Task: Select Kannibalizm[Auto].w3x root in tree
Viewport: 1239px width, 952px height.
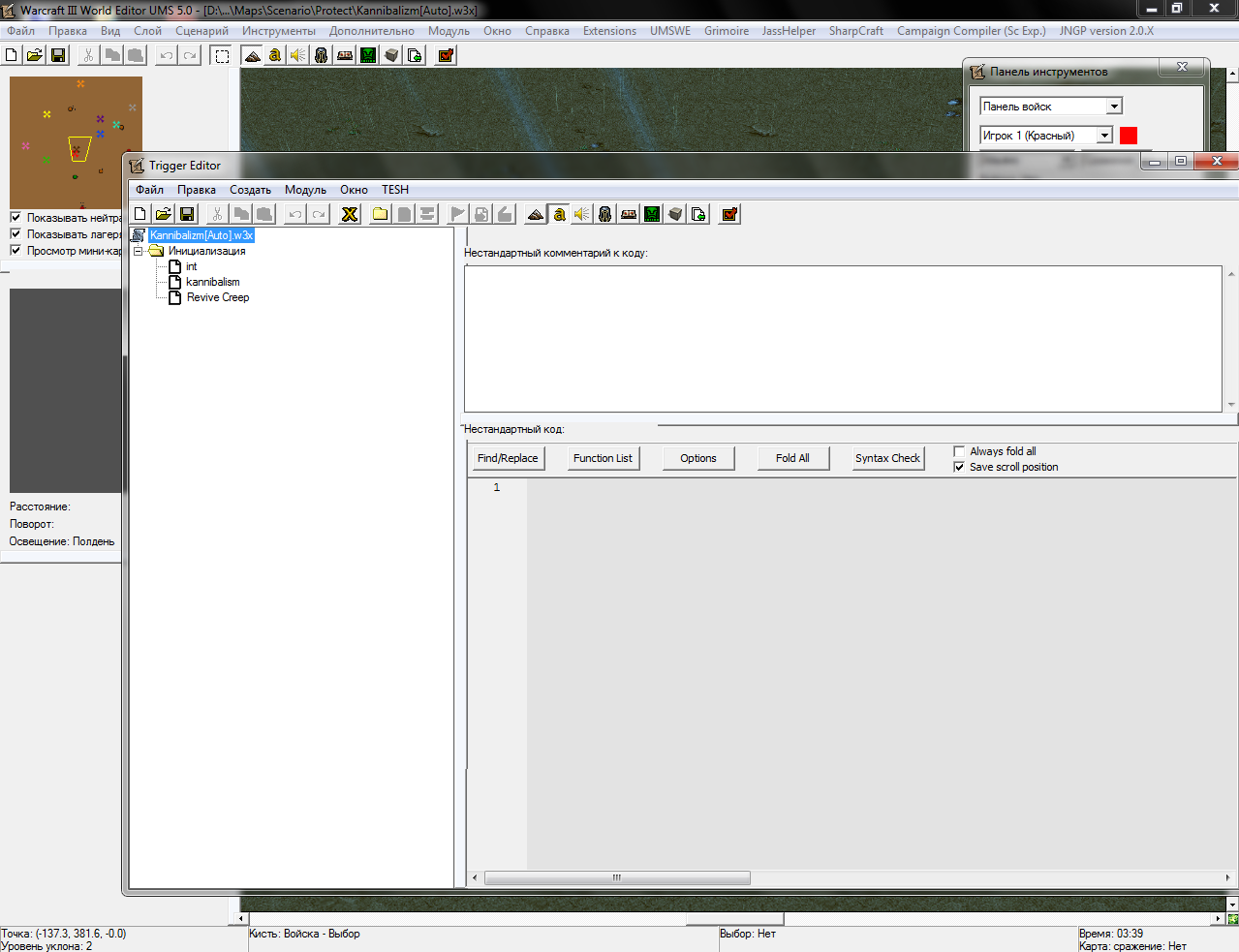Action: [x=201, y=235]
